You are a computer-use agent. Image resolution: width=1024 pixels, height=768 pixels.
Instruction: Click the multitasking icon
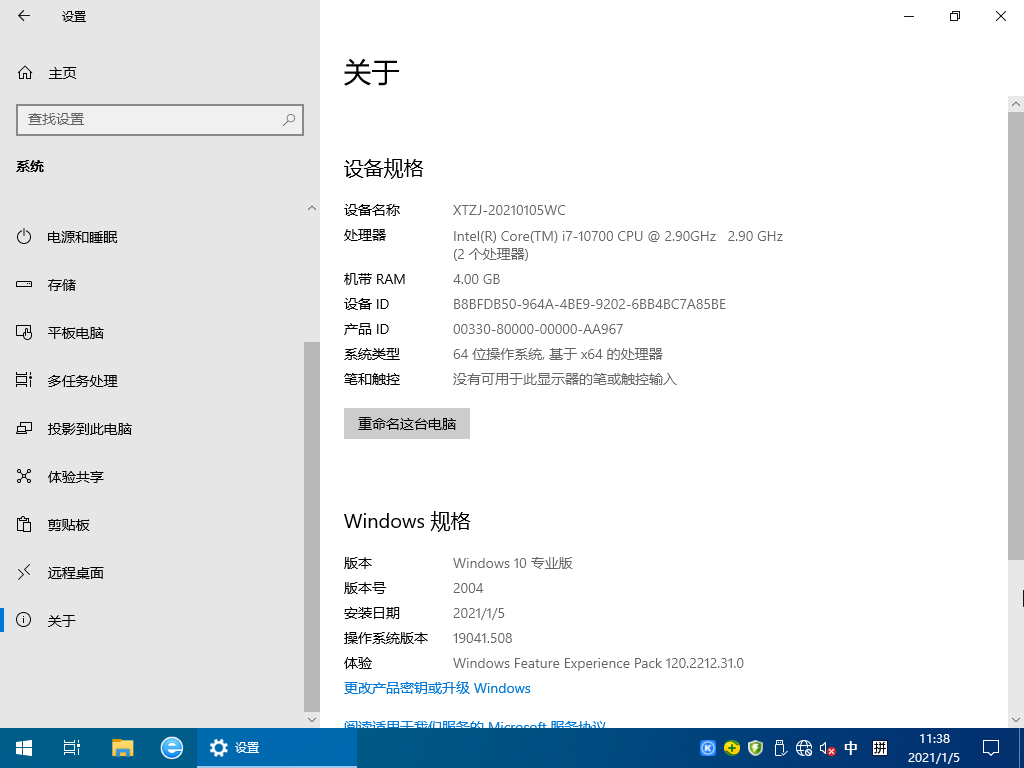coord(24,380)
